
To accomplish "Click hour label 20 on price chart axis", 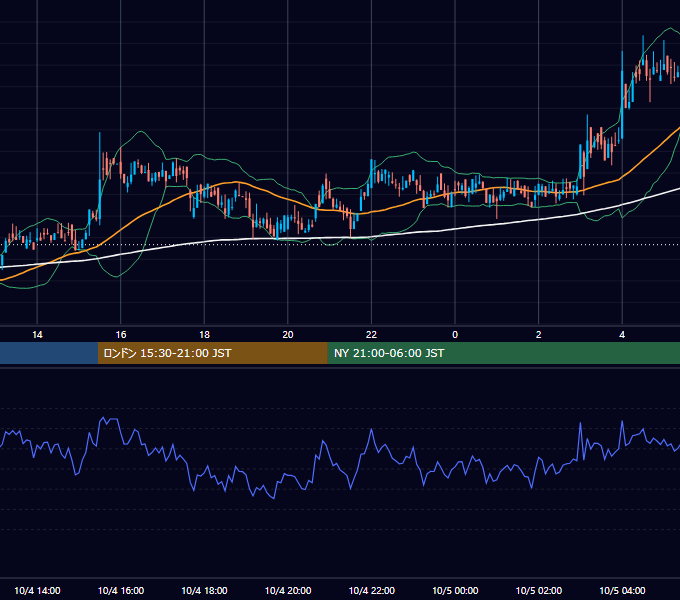I will (288, 335).
